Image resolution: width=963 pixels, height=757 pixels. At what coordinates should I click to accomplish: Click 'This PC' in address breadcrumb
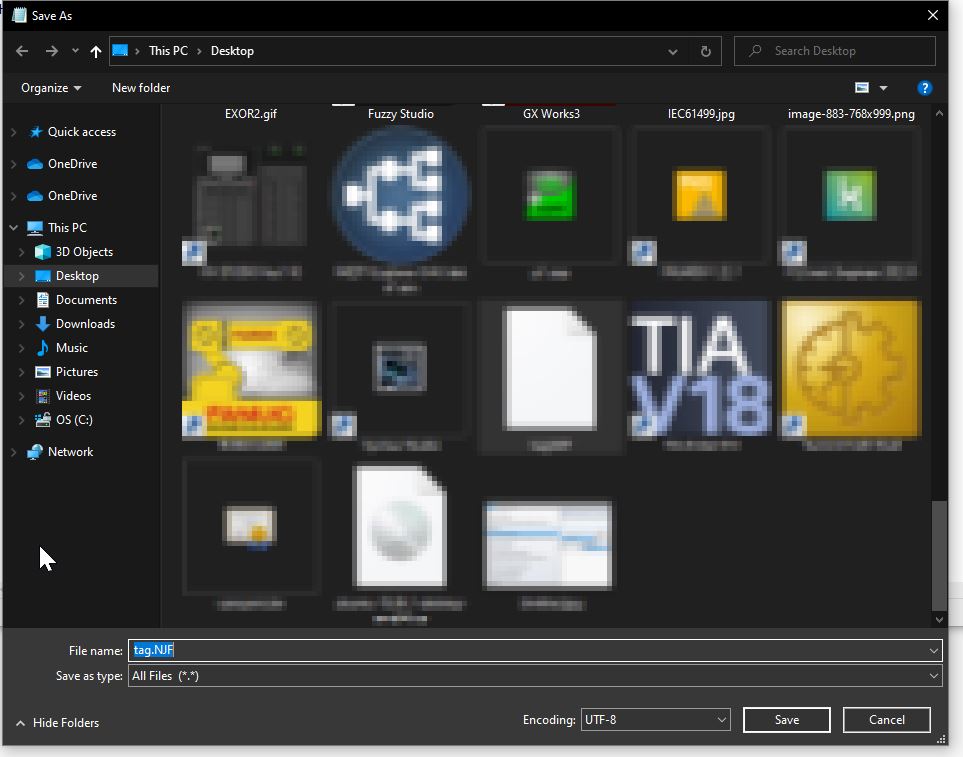coord(168,51)
